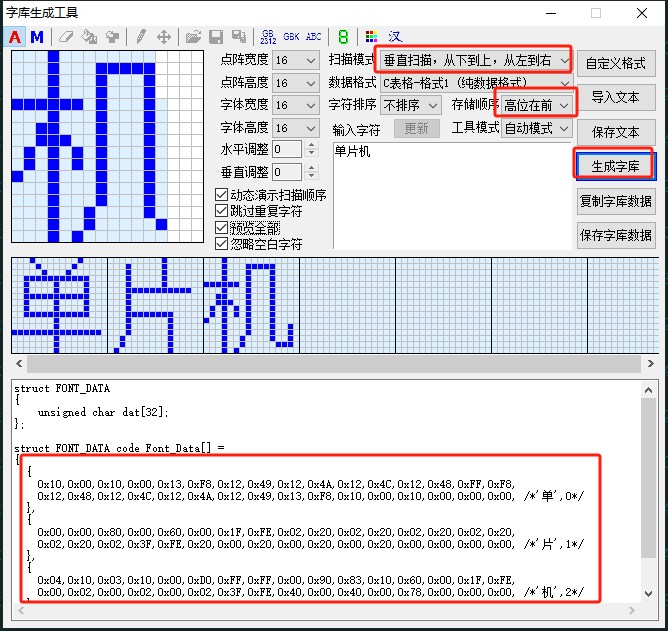The image size is (668, 631).
Task: Click the save-all double disk icon
Action: (x=239, y=37)
